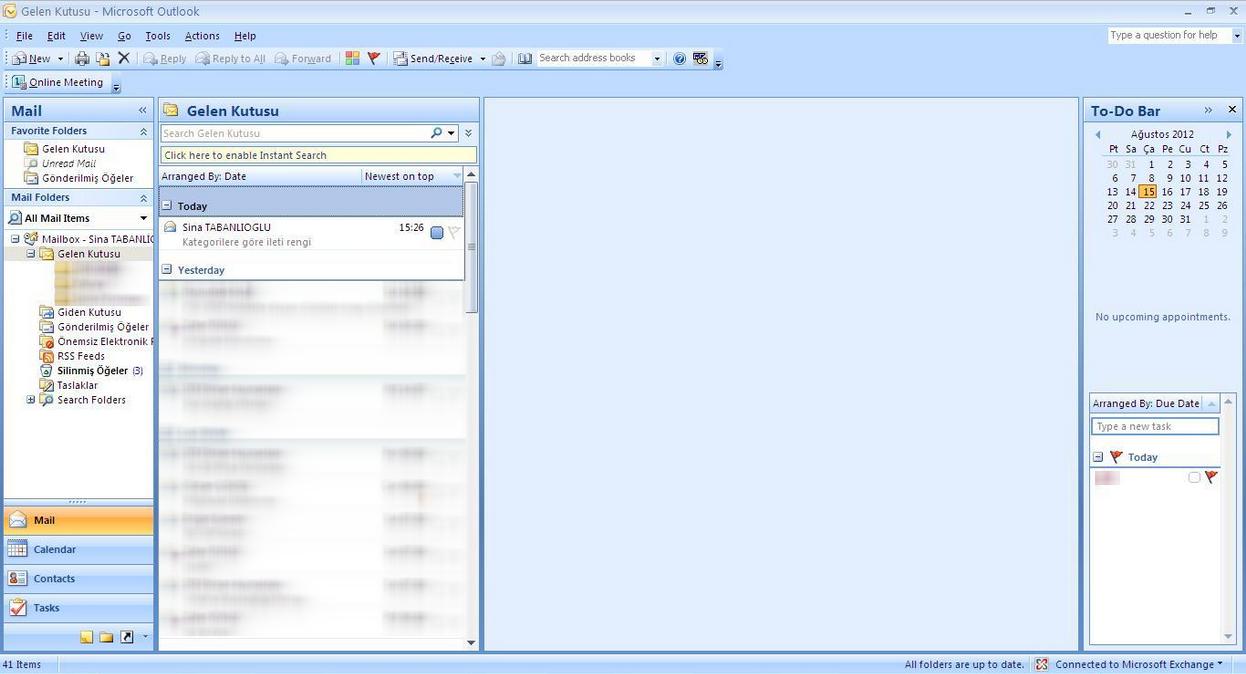Click the Follow Up flag toolbar icon
The height and width of the screenshot is (674, 1246).
tap(374, 59)
